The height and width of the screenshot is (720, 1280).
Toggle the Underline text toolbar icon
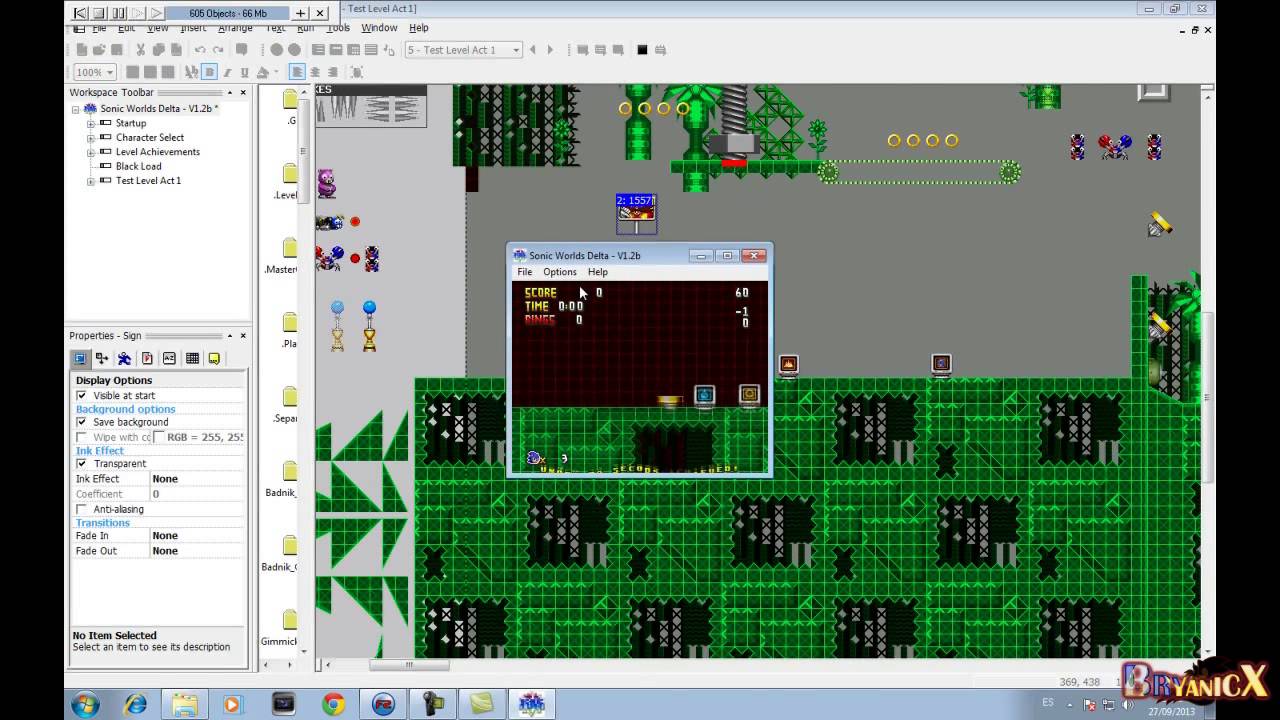(244, 72)
